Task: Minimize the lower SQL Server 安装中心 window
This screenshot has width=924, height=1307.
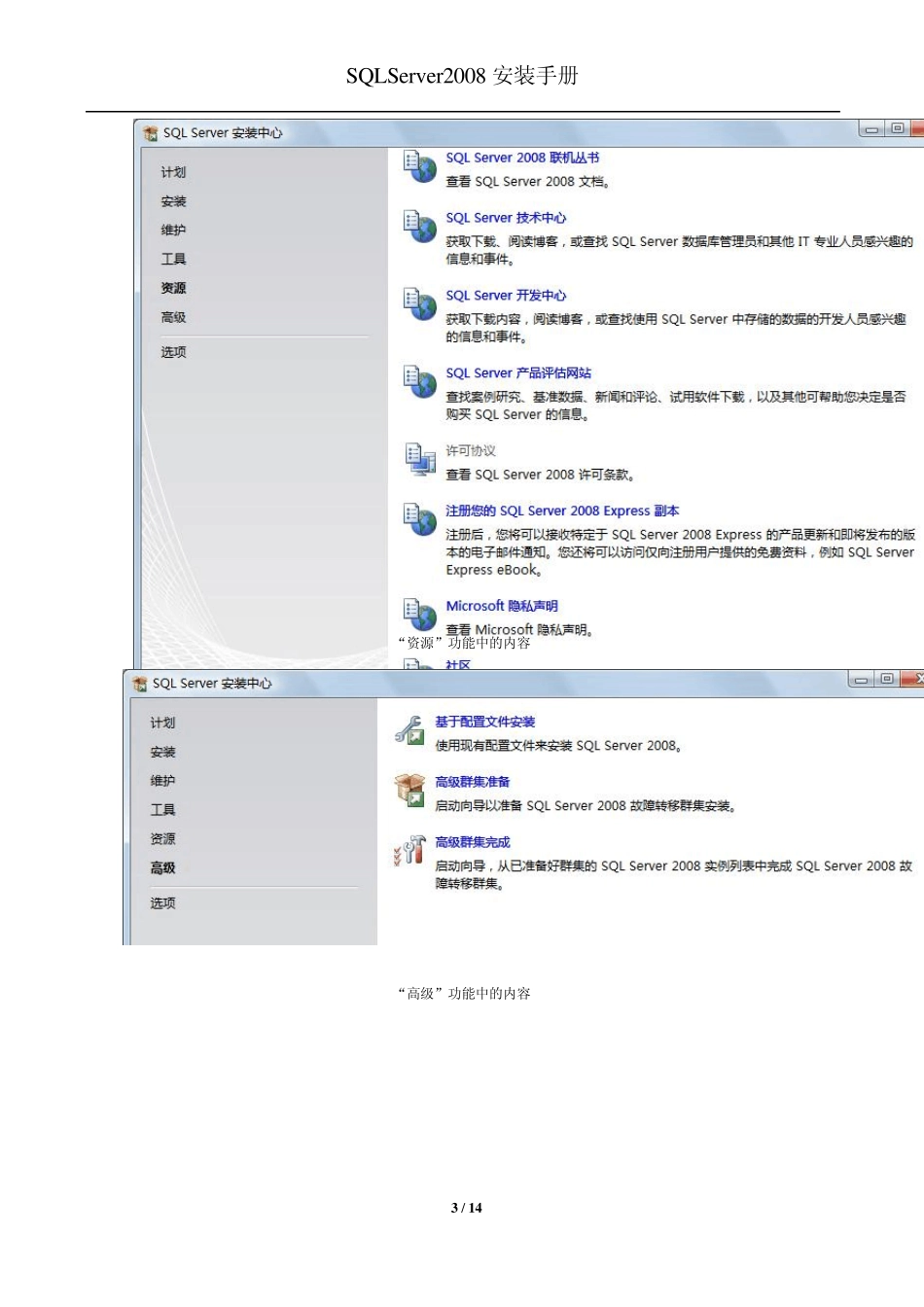Action: (x=862, y=679)
